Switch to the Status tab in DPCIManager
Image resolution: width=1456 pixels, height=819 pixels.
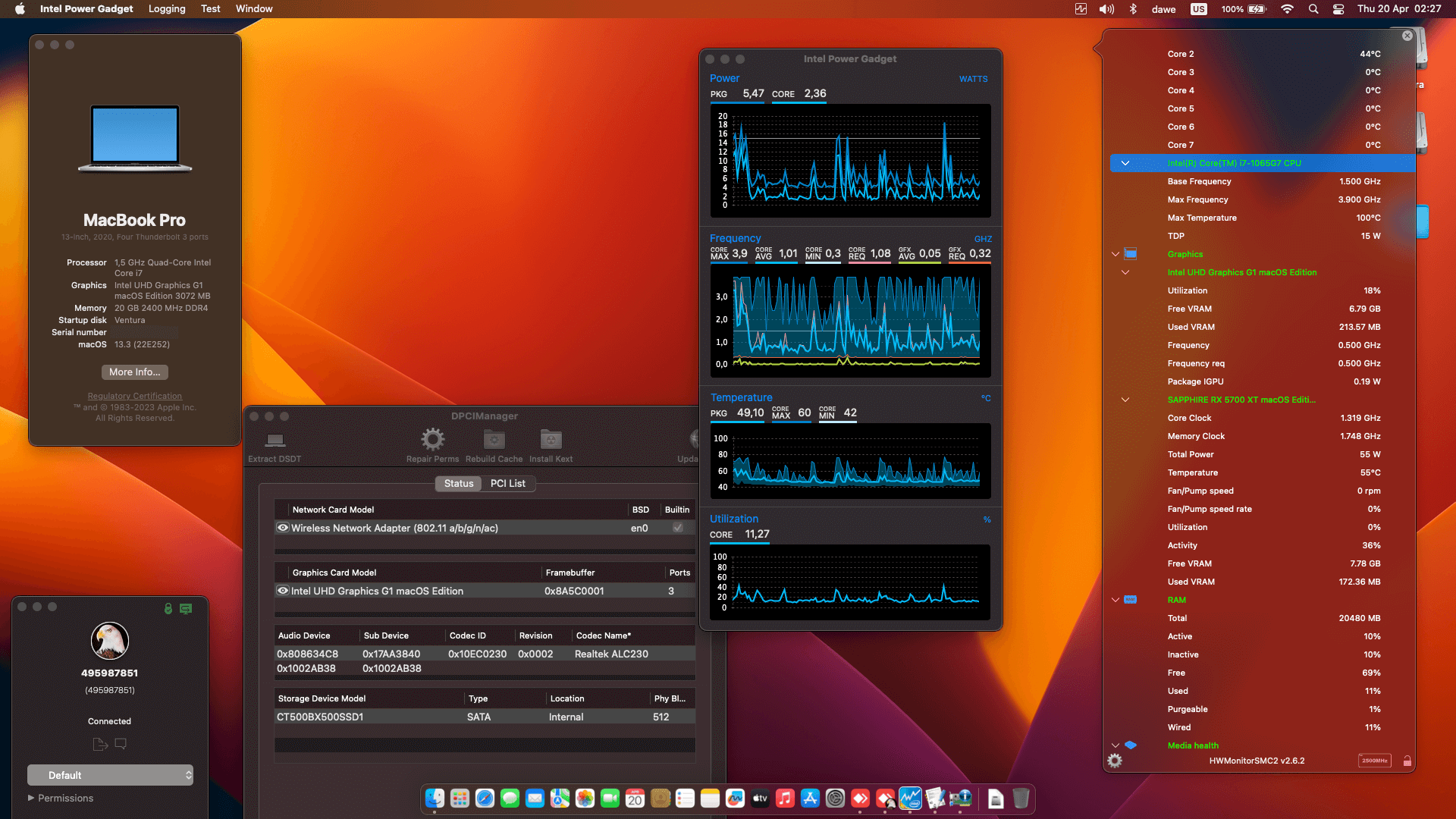click(458, 484)
